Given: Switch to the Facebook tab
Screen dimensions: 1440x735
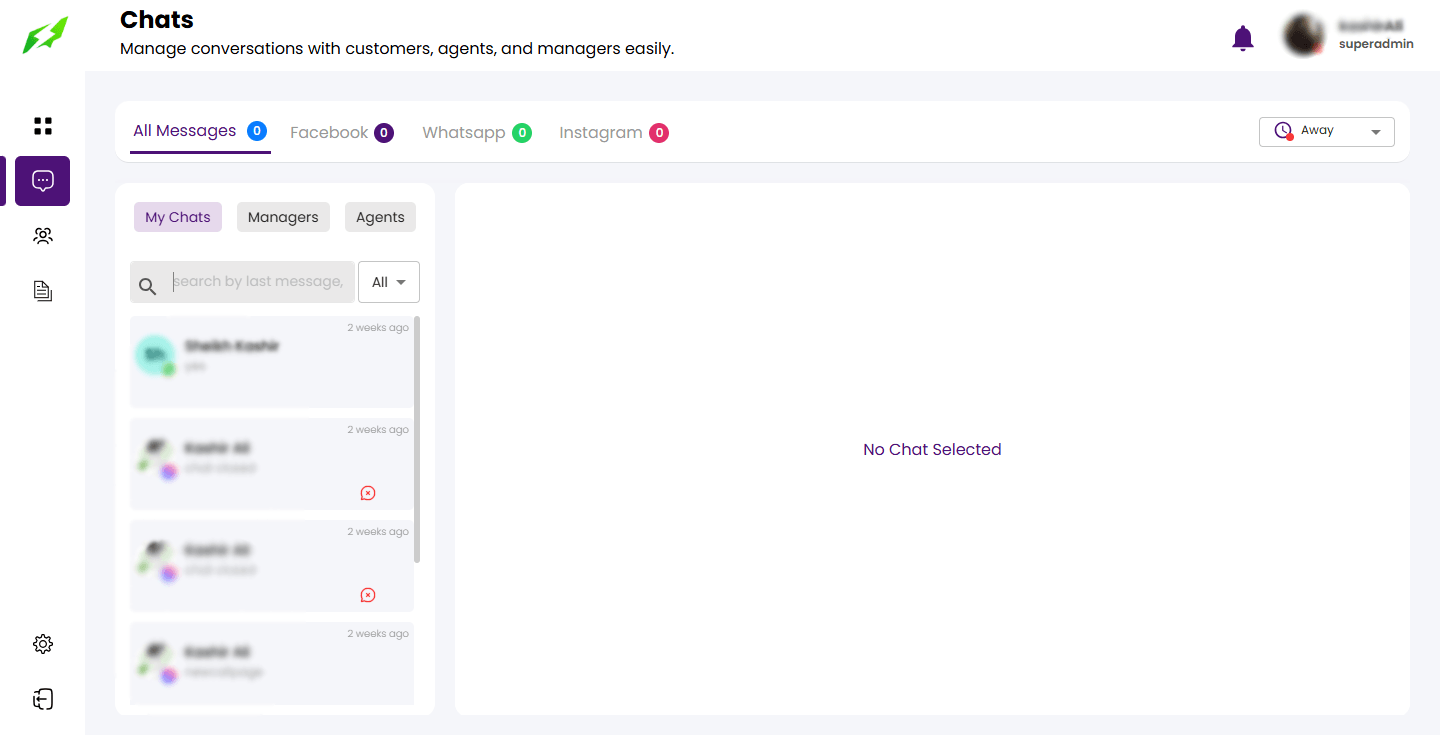Looking at the screenshot, I should click(x=329, y=133).
